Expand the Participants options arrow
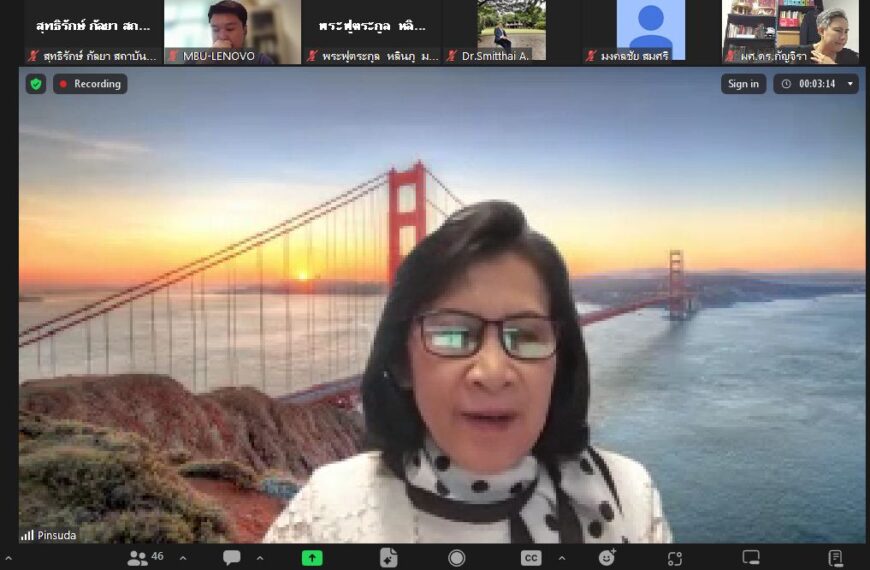Image resolution: width=870 pixels, height=570 pixels. 183,558
